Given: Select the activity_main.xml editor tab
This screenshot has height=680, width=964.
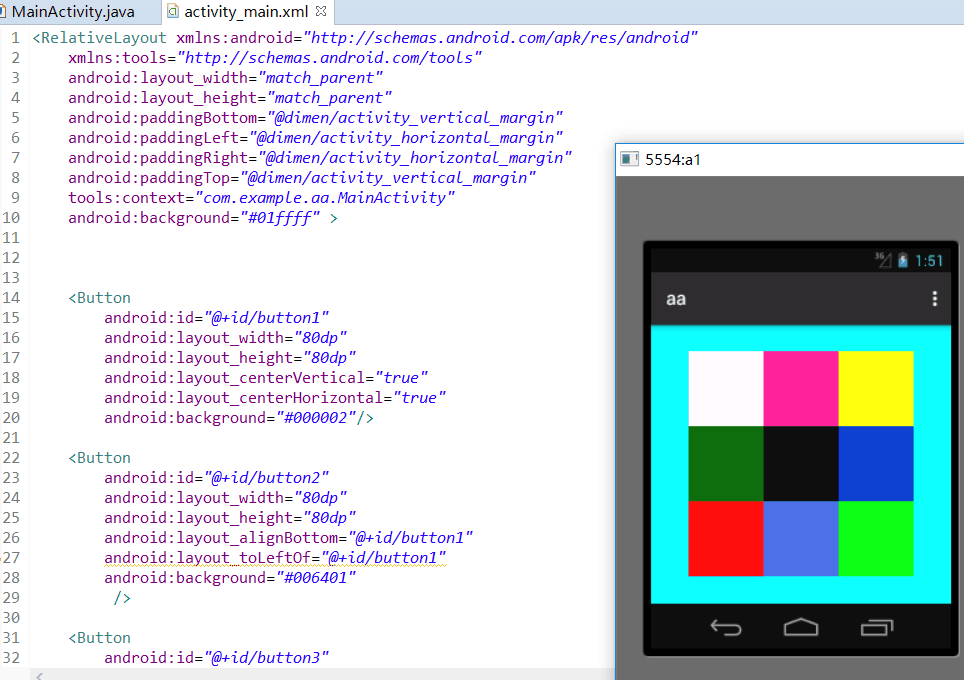Looking at the screenshot, I should pyautogui.click(x=246, y=12).
